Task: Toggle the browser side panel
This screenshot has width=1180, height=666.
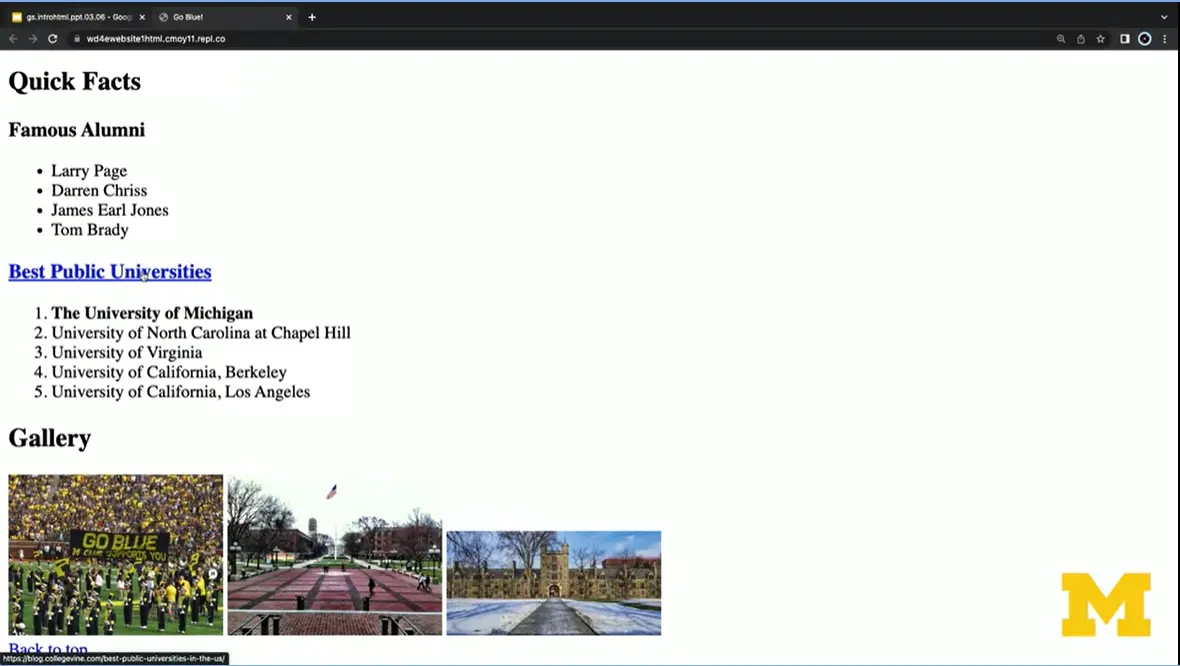Action: 1125,39
